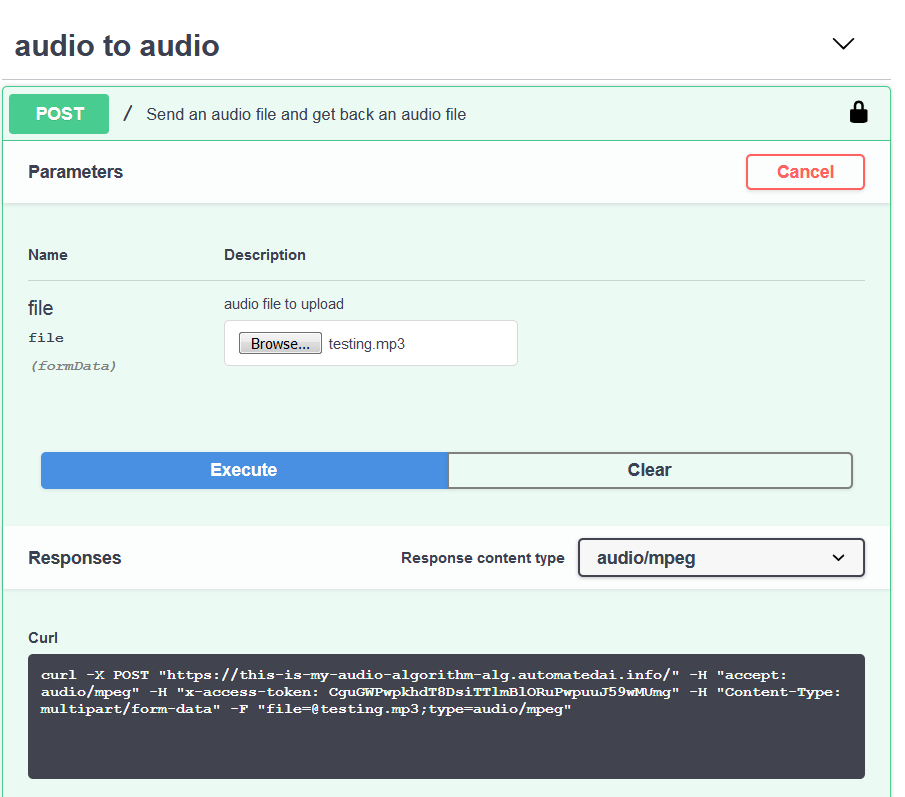Click the authorization lock icon

coord(858,113)
